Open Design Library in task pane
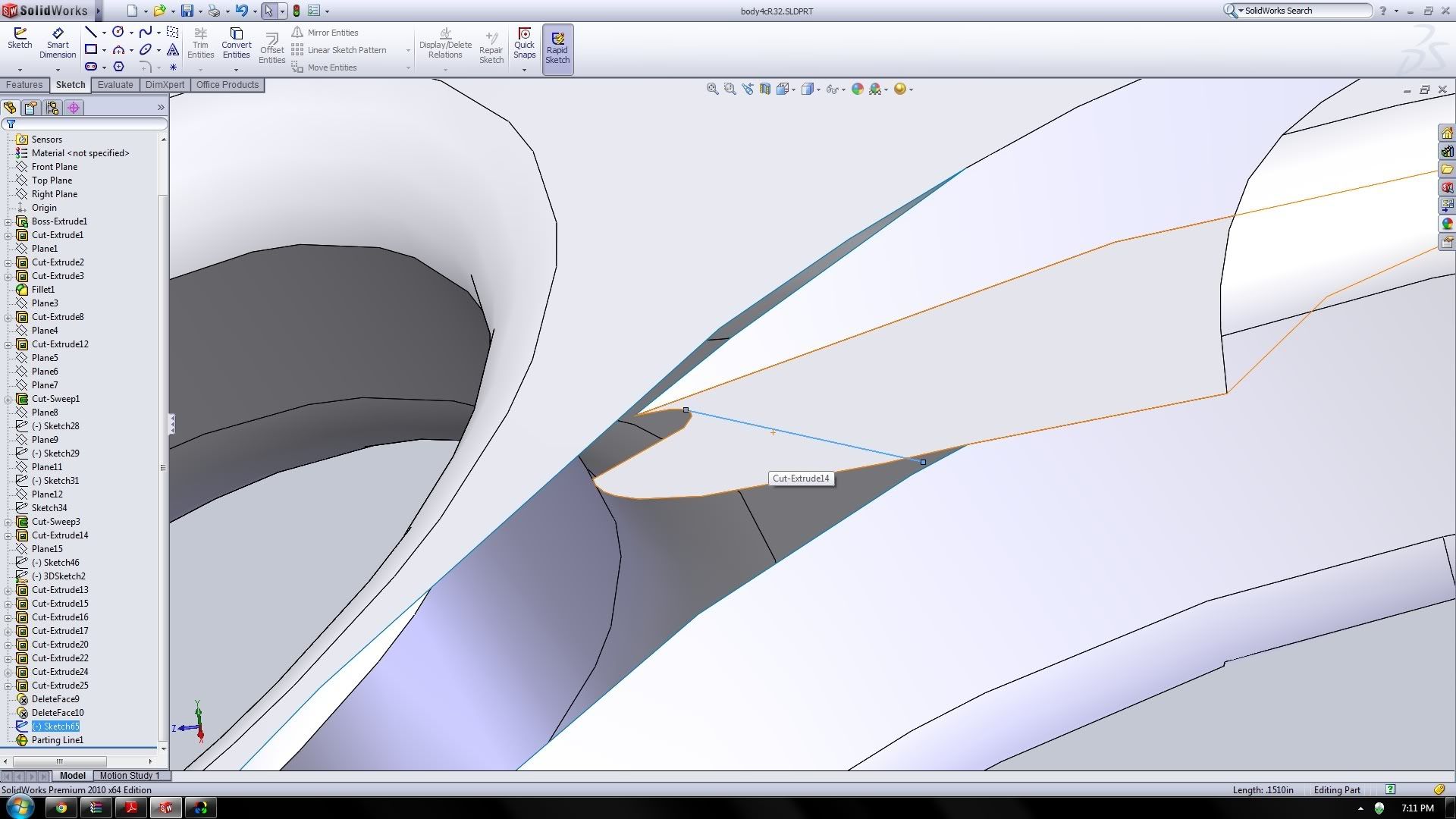The width and height of the screenshot is (1456, 819). pyautogui.click(x=1447, y=152)
